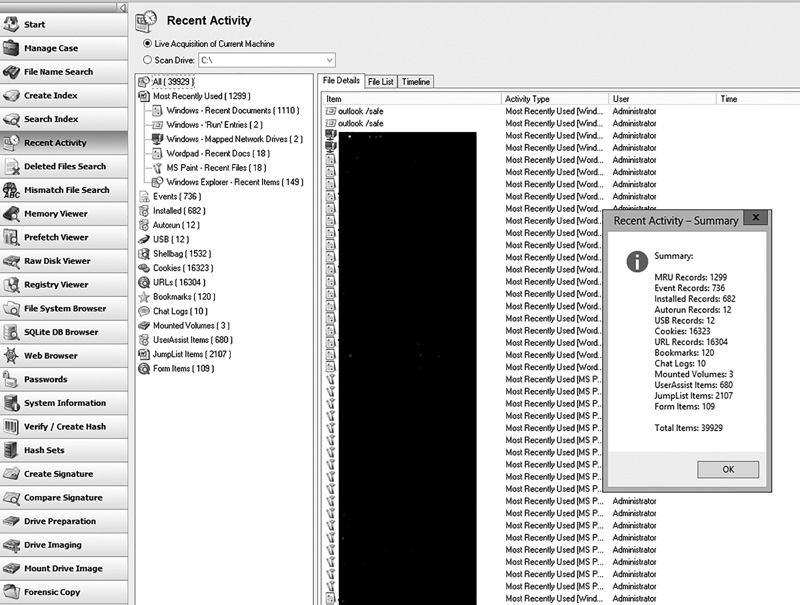The width and height of the screenshot is (800, 605).
Task: Select Most Recently Used ( 1299 ) node
Action: (202, 96)
